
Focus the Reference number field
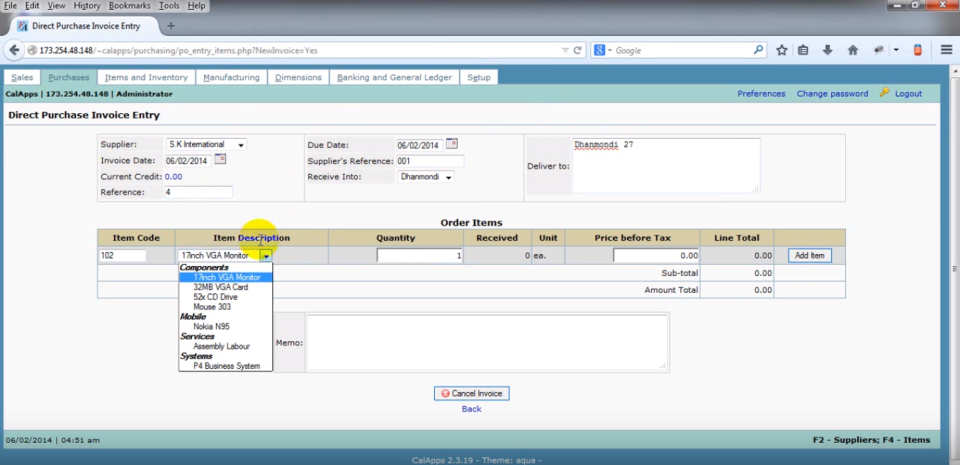pos(198,192)
